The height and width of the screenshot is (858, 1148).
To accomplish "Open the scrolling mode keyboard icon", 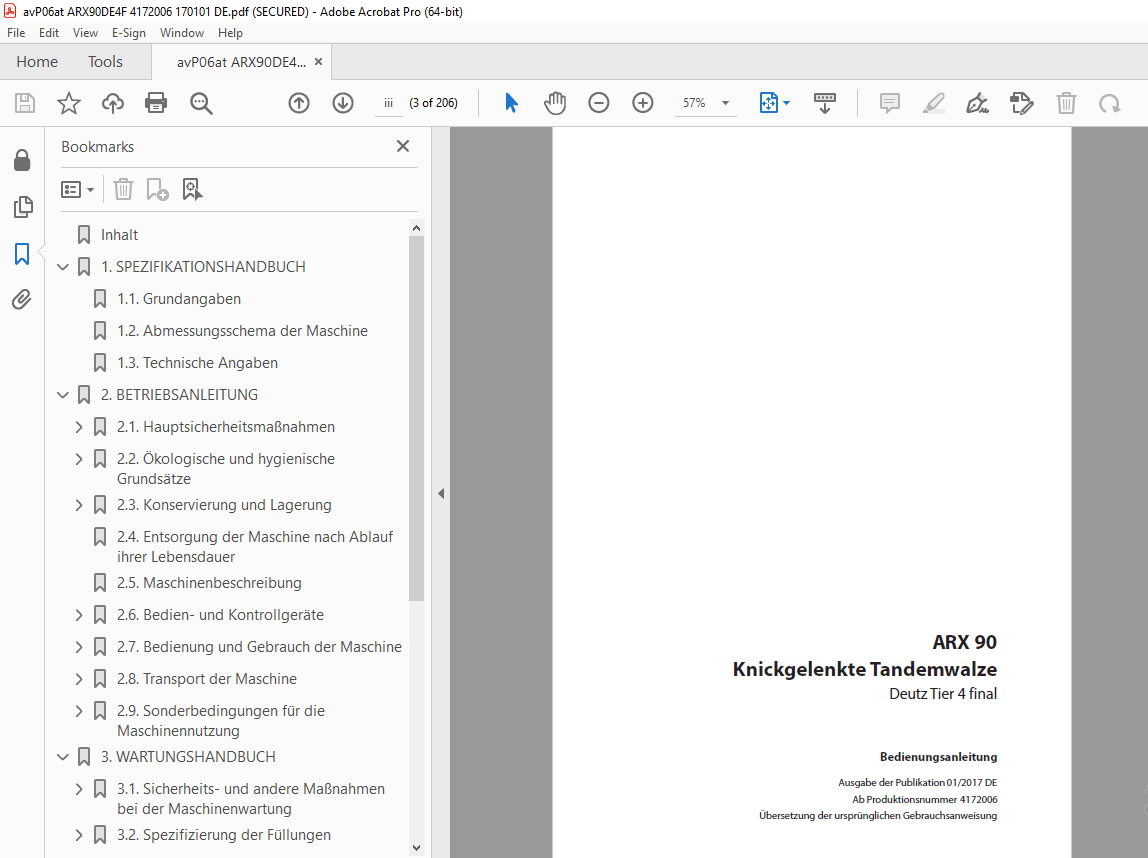I will [824, 103].
